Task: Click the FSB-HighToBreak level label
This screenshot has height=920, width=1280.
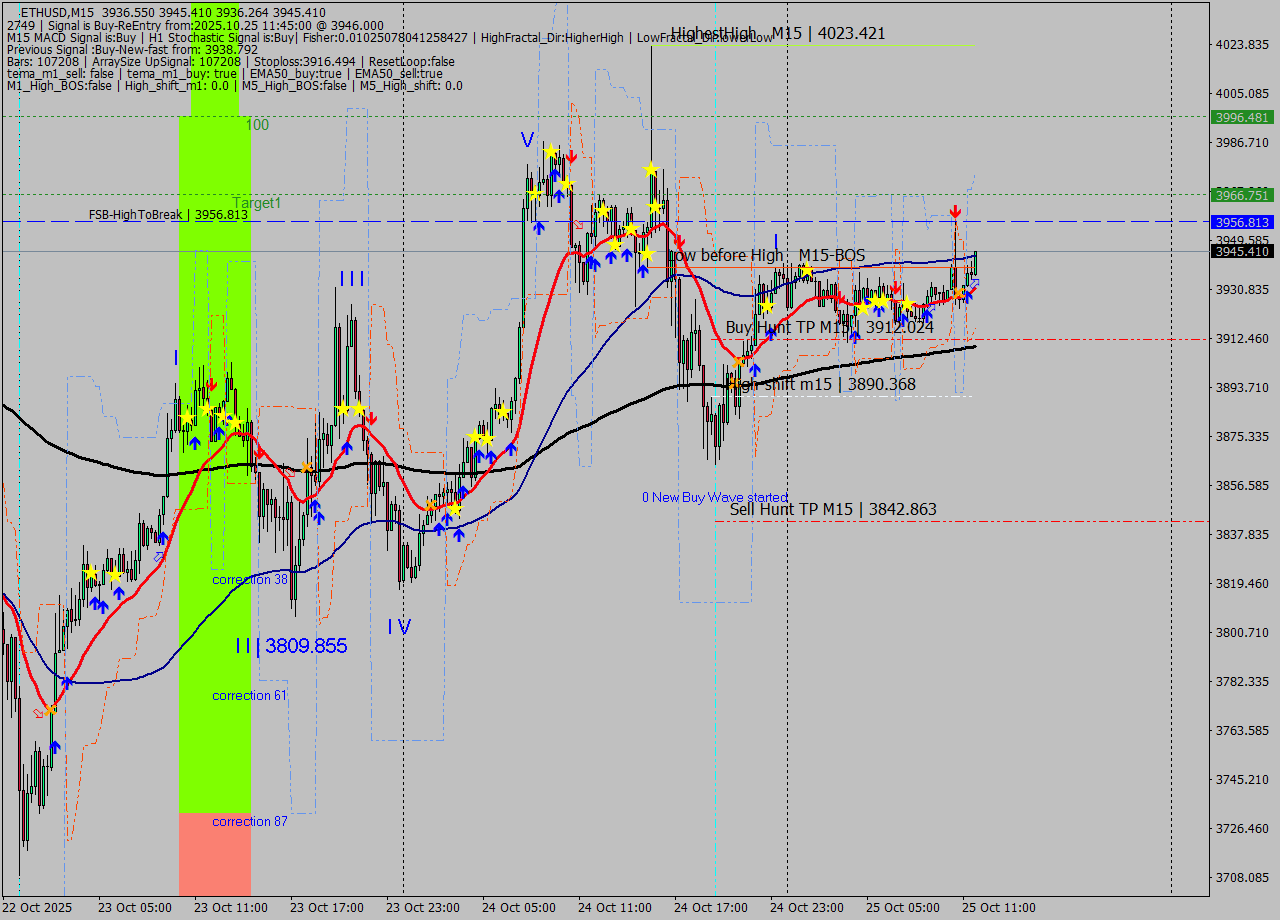Action: click(167, 214)
